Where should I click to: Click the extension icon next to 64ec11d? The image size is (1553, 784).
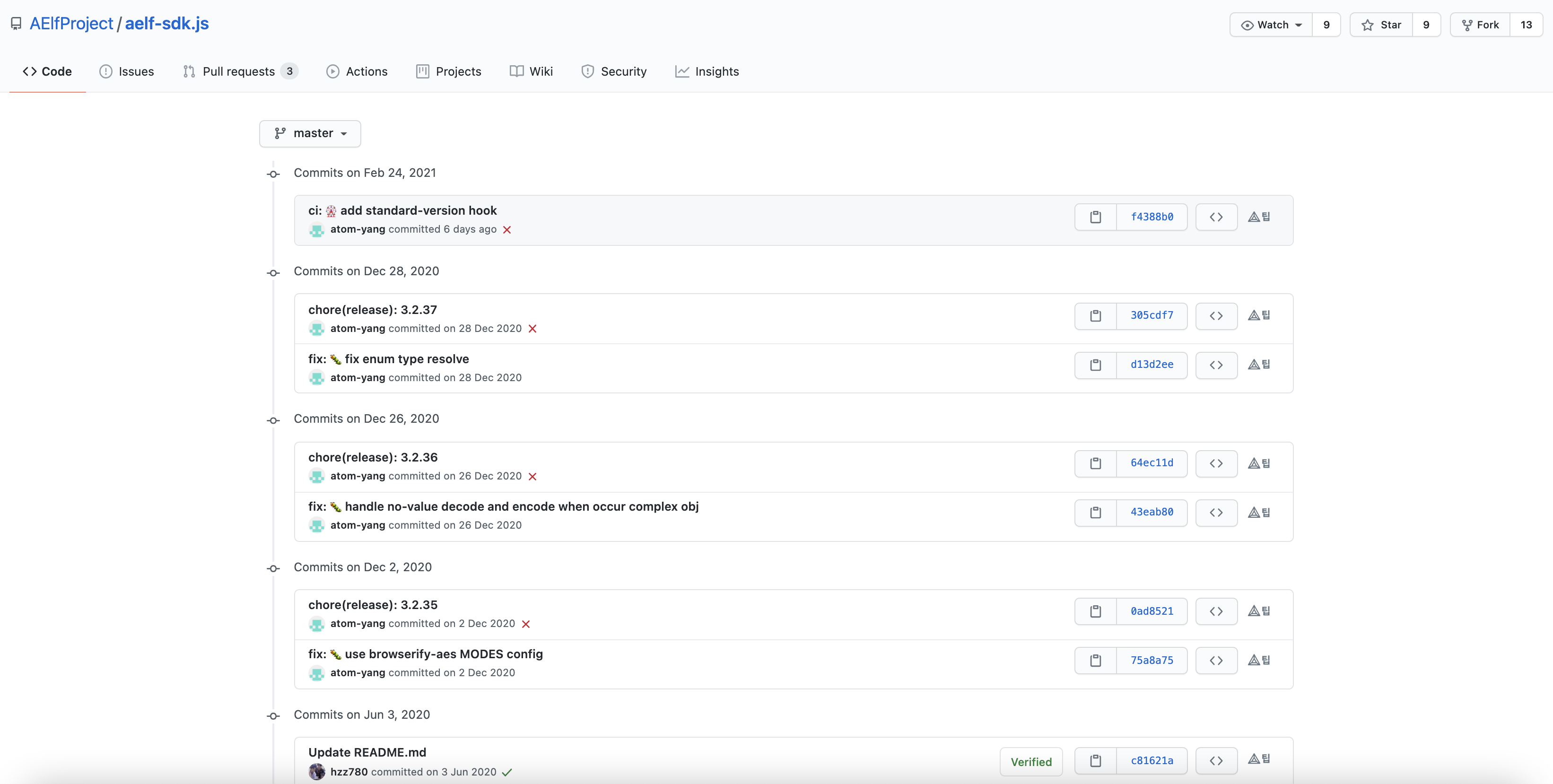[x=1259, y=463]
